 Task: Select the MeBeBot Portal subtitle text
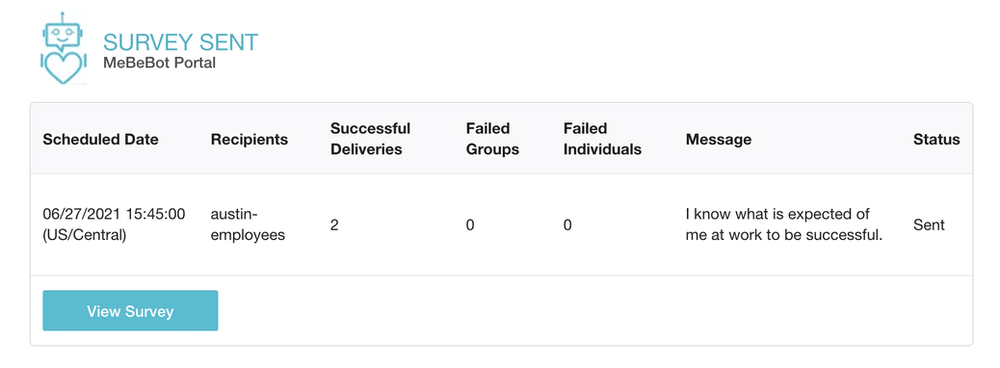159,63
